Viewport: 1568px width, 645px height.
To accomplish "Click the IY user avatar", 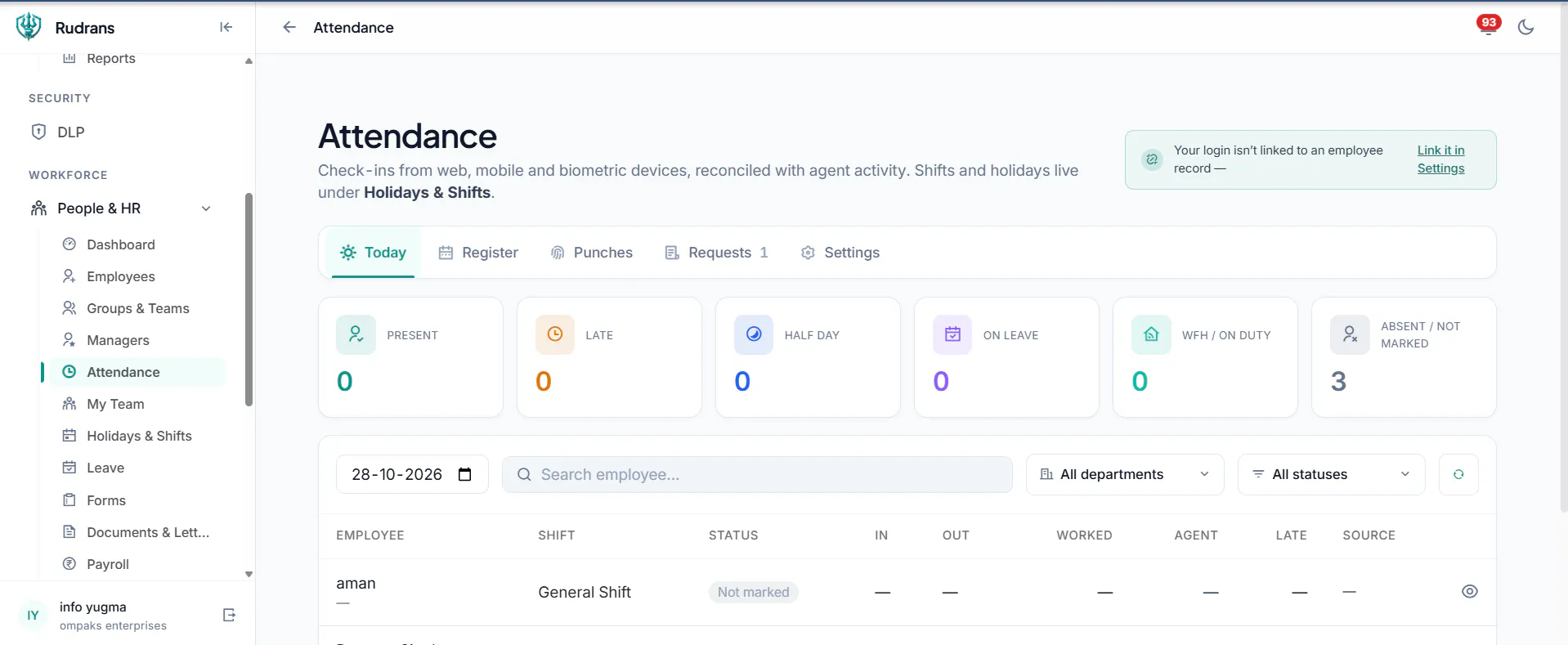I will coord(34,616).
